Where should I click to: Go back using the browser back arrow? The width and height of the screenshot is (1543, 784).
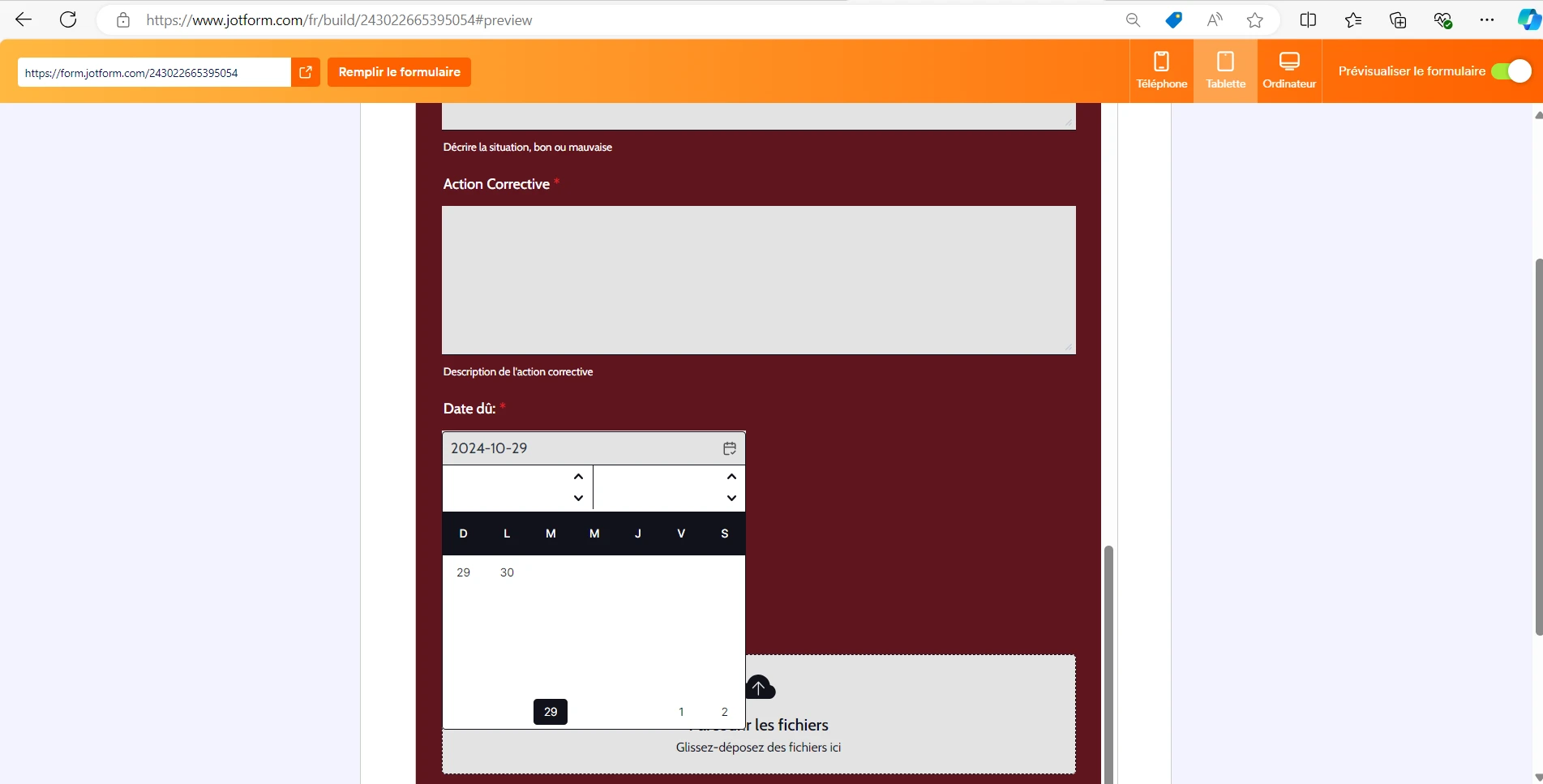coord(23,19)
